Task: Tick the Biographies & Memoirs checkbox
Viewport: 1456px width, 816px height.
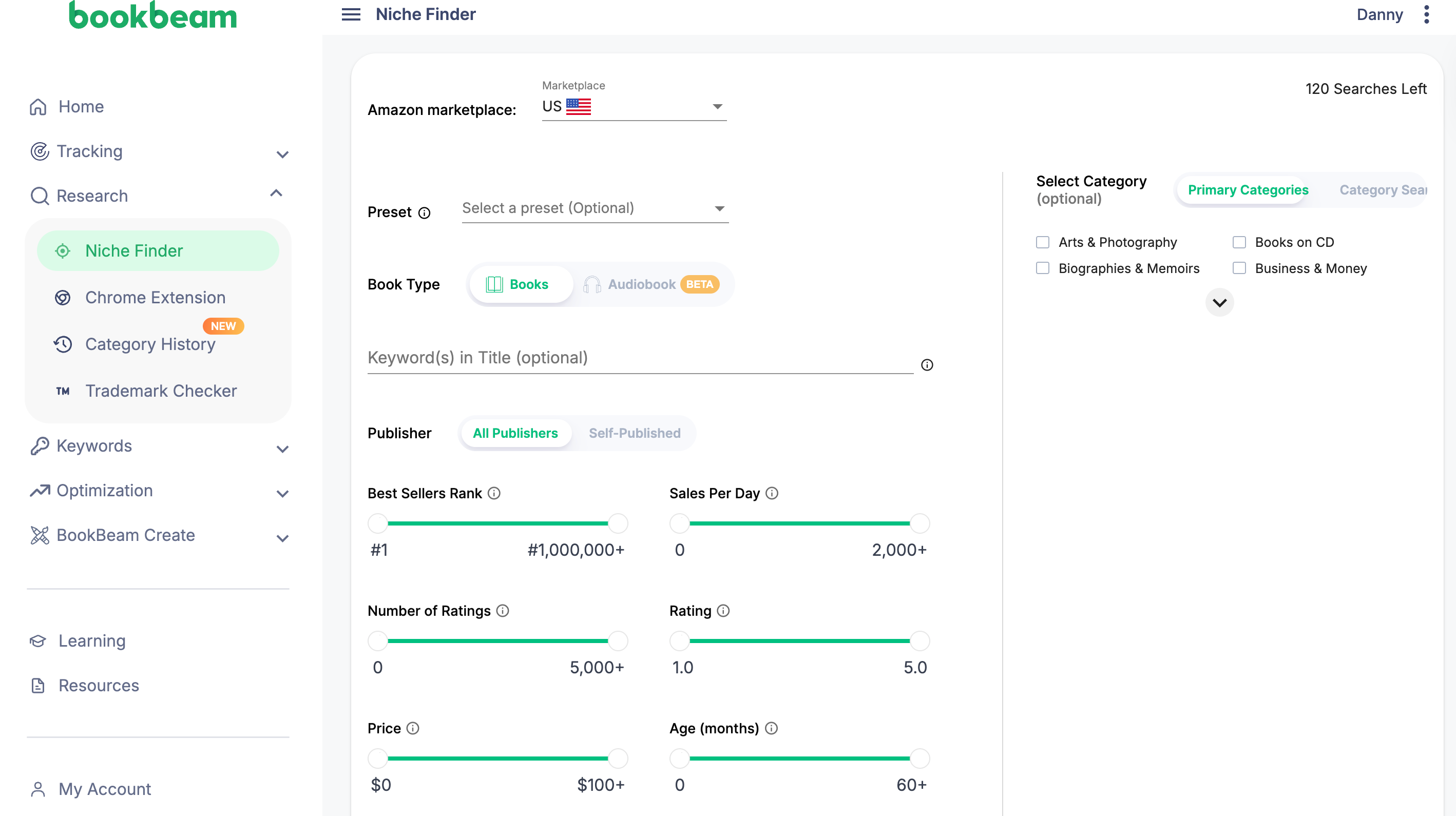Action: (x=1042, y=268)
